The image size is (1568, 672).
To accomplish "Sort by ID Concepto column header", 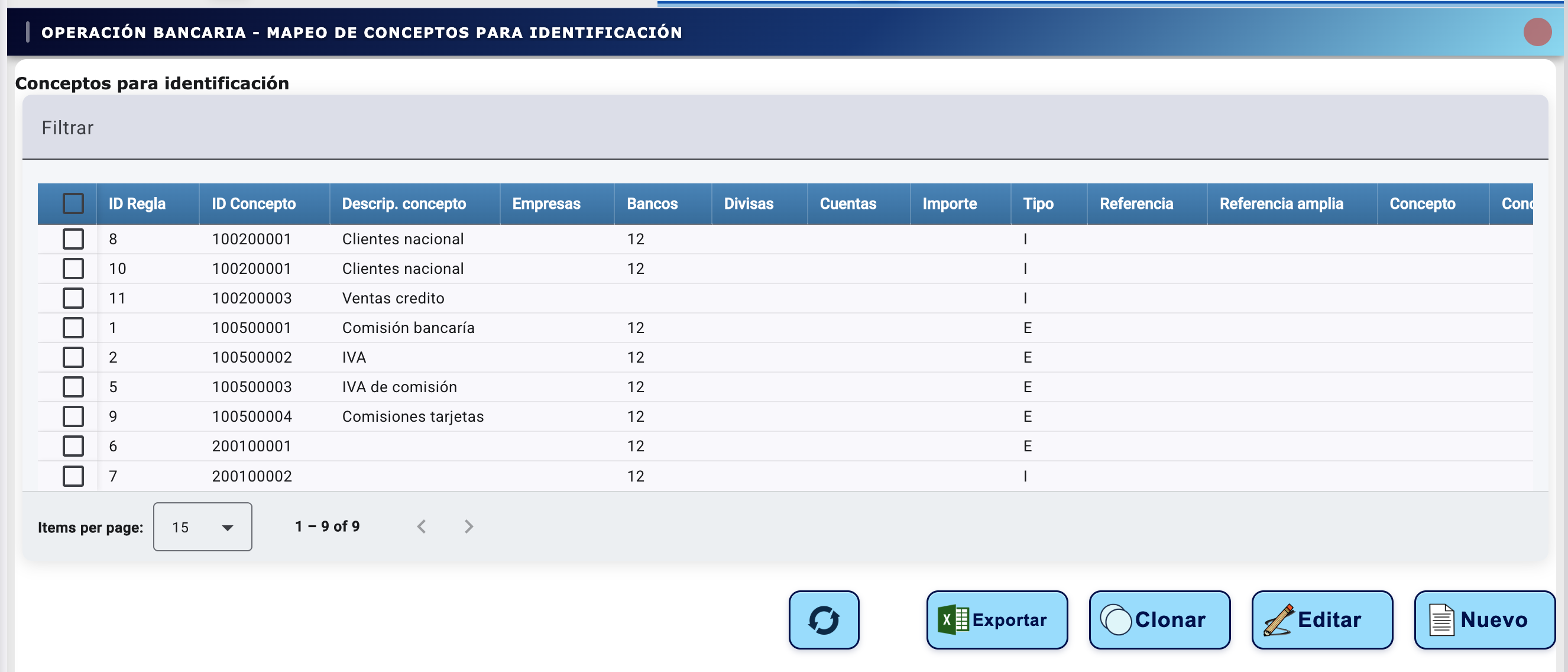I will (x=254, y=203).
